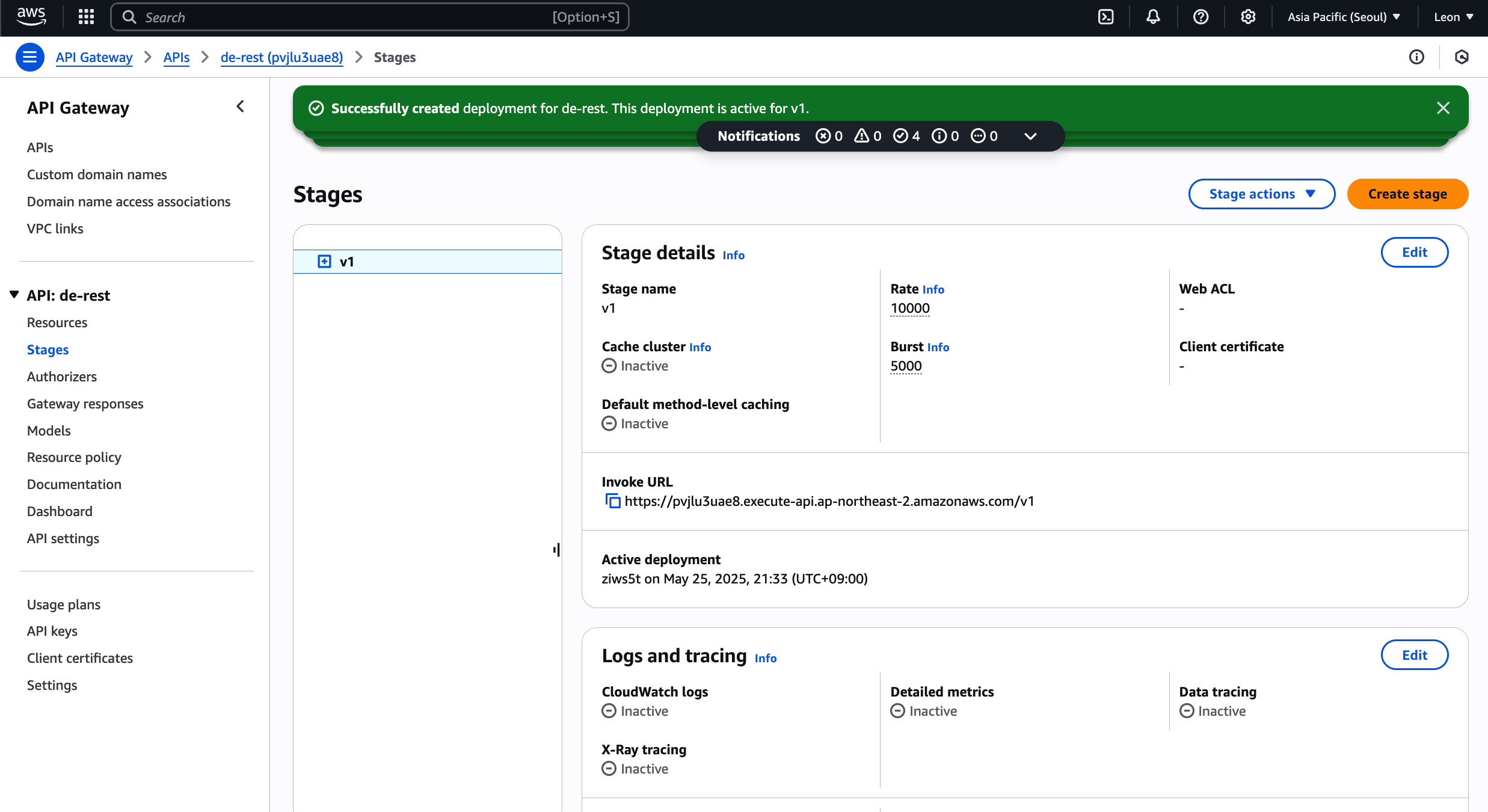Open the Asia Pacific (Seoul) region dropdown

1343,17
